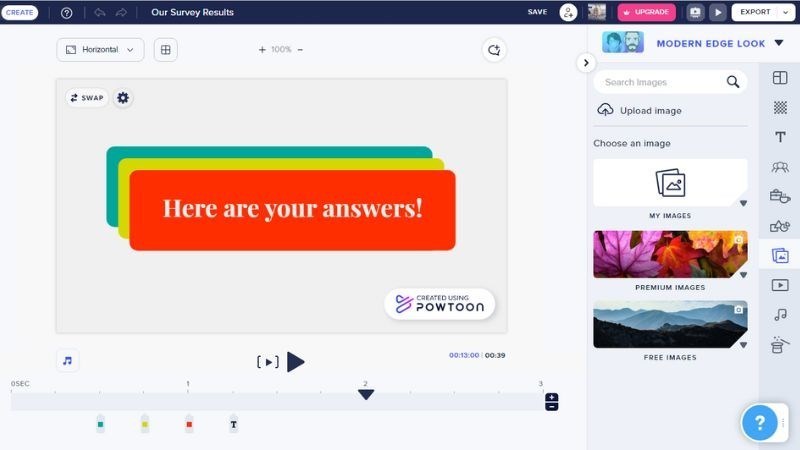
Task: Select the "Here are your answers!" text
Action: click(292, 209)
